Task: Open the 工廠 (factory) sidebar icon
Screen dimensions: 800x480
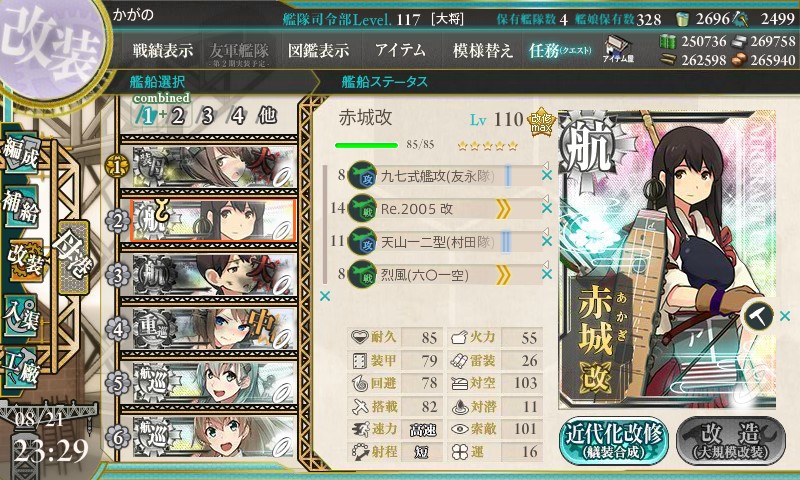Action: coord(21,366)
